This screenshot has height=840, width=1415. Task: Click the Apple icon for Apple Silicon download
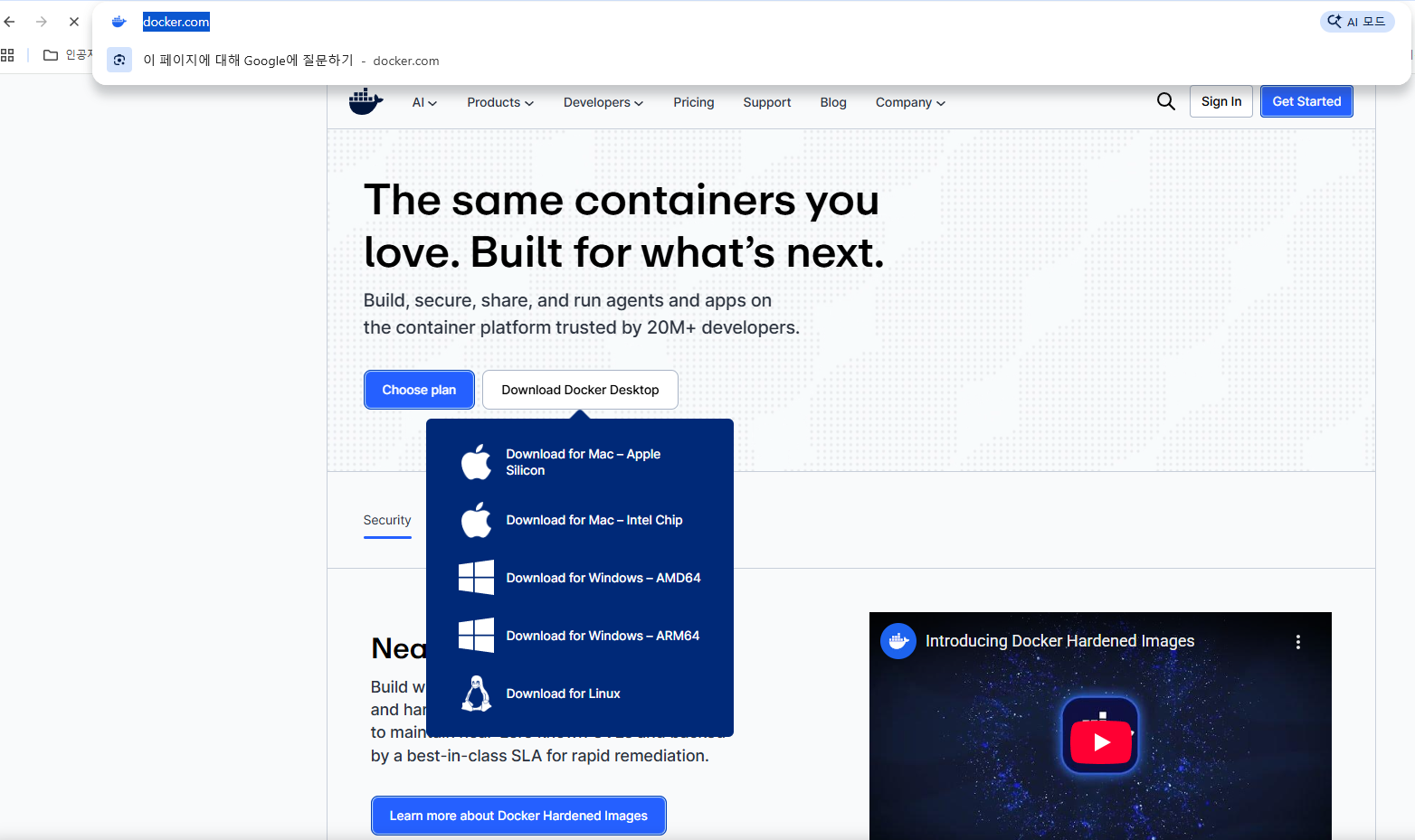pos(476,462)
